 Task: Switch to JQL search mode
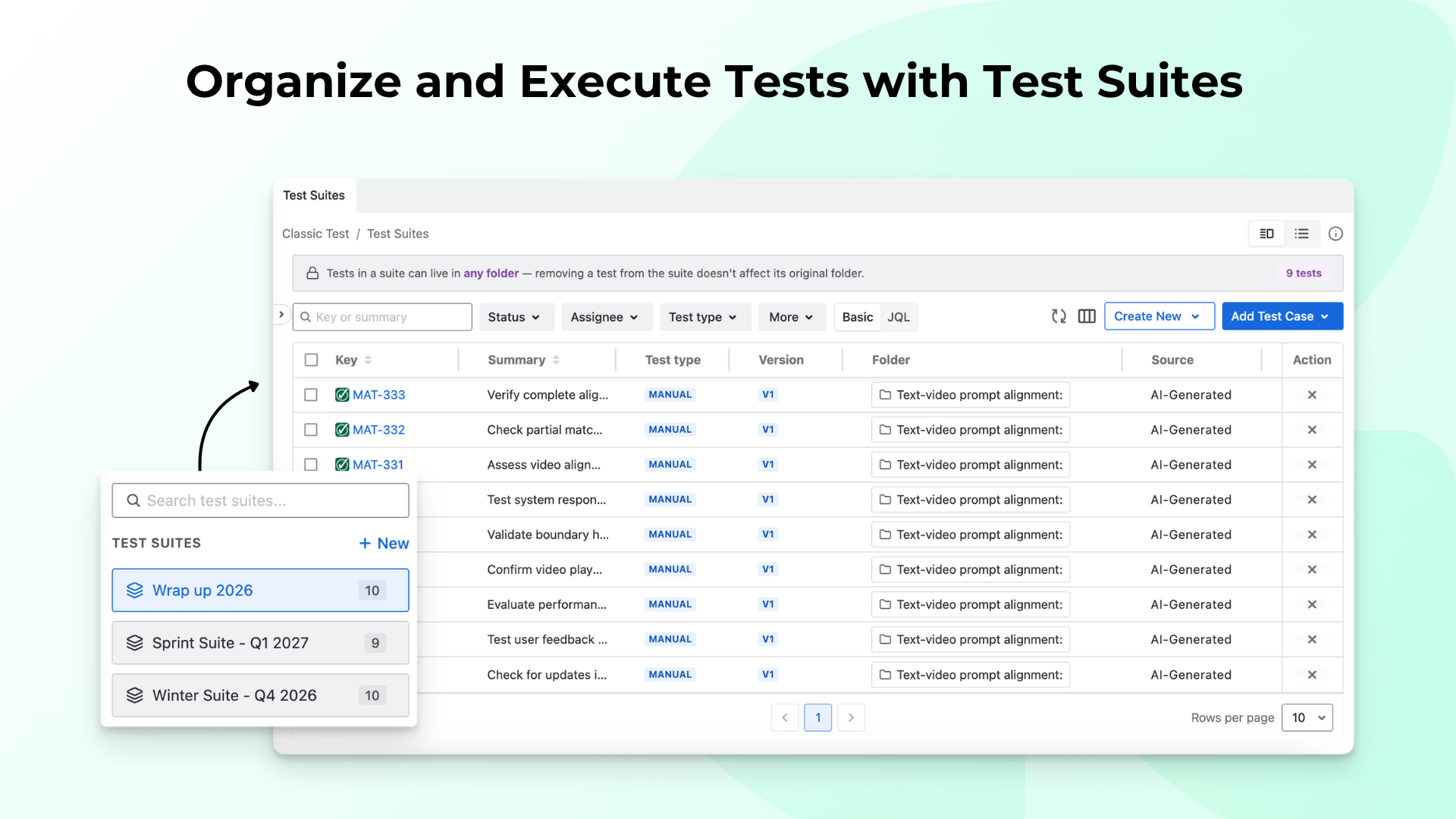click(x=899, y=317)
